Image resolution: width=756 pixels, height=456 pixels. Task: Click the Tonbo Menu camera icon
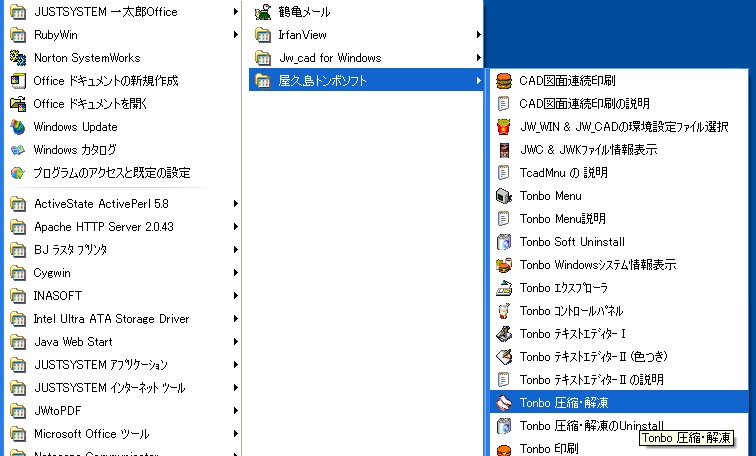click(503, 196)
